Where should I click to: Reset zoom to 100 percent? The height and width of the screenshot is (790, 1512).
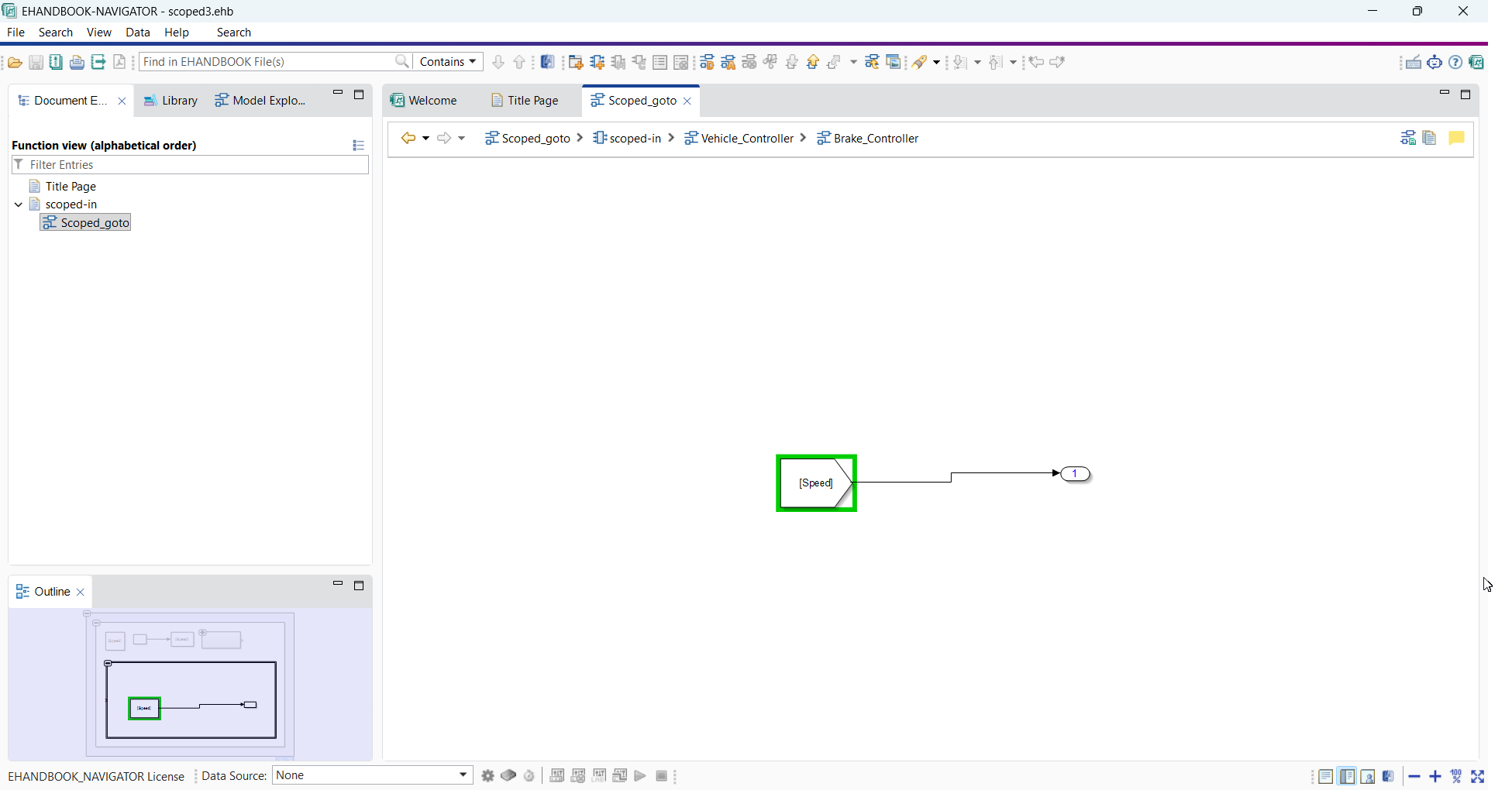[1456, 776]
